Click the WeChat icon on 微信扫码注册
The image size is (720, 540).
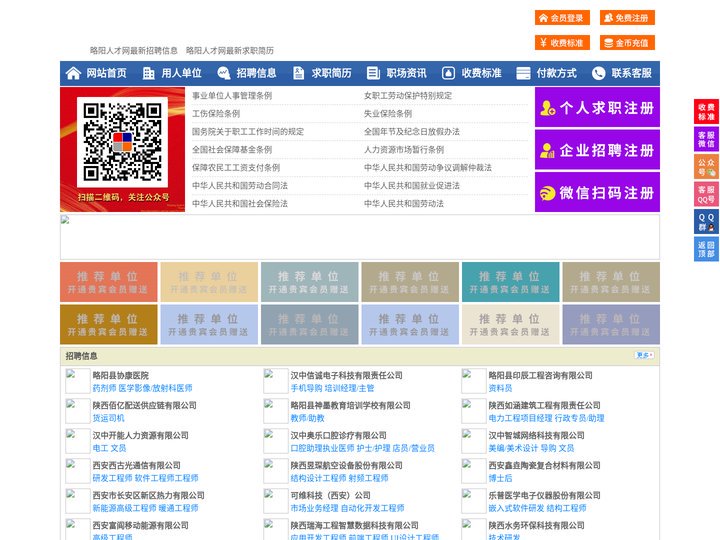547,193
